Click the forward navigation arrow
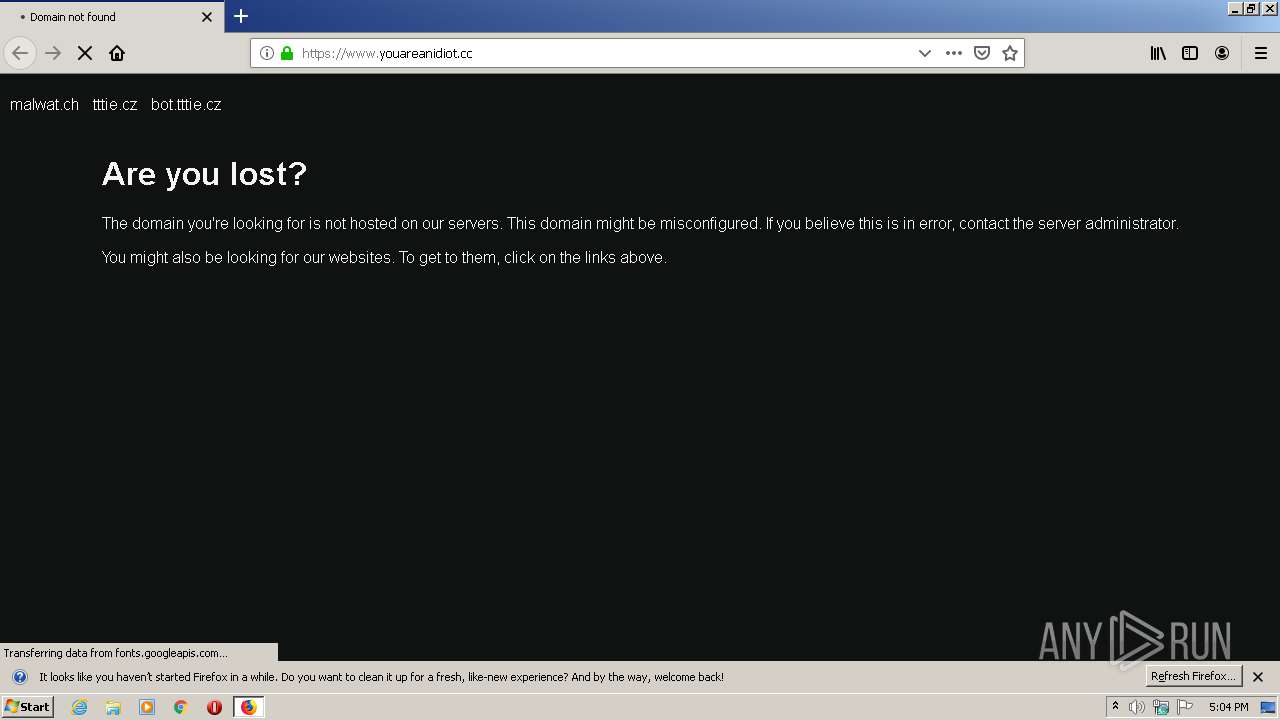Screen dimensions: 1280x720 pyautogui.click(x=53, y=53)
